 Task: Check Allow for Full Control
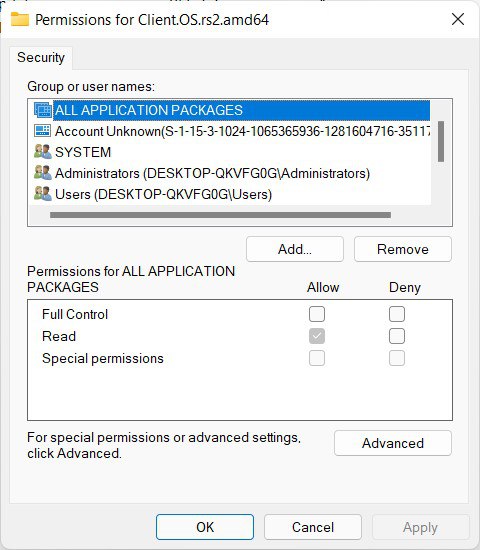pyautogui.click(x=317, y=314)
